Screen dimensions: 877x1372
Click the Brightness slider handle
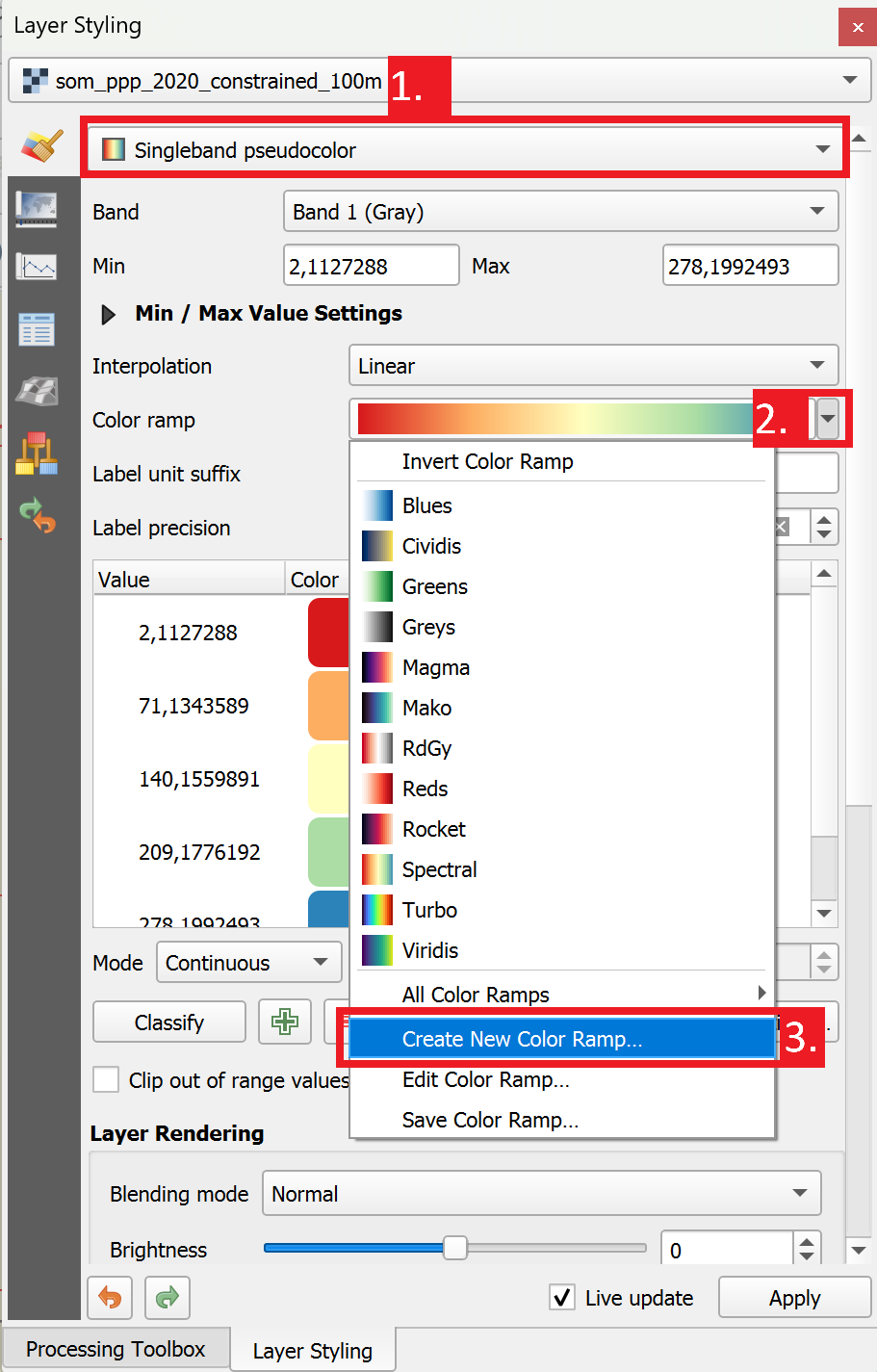454,1249
